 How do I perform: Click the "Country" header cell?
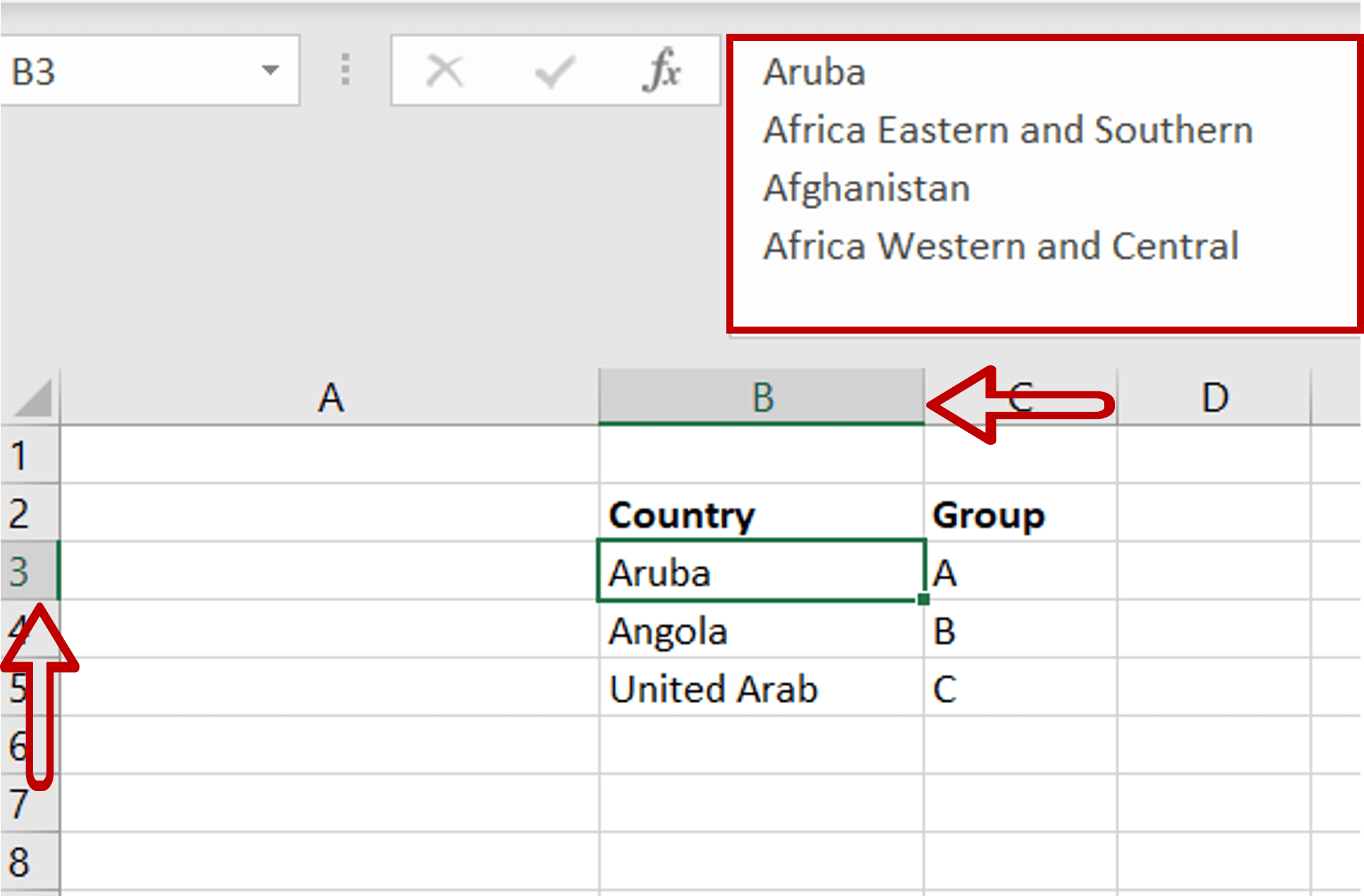(760, 514)
